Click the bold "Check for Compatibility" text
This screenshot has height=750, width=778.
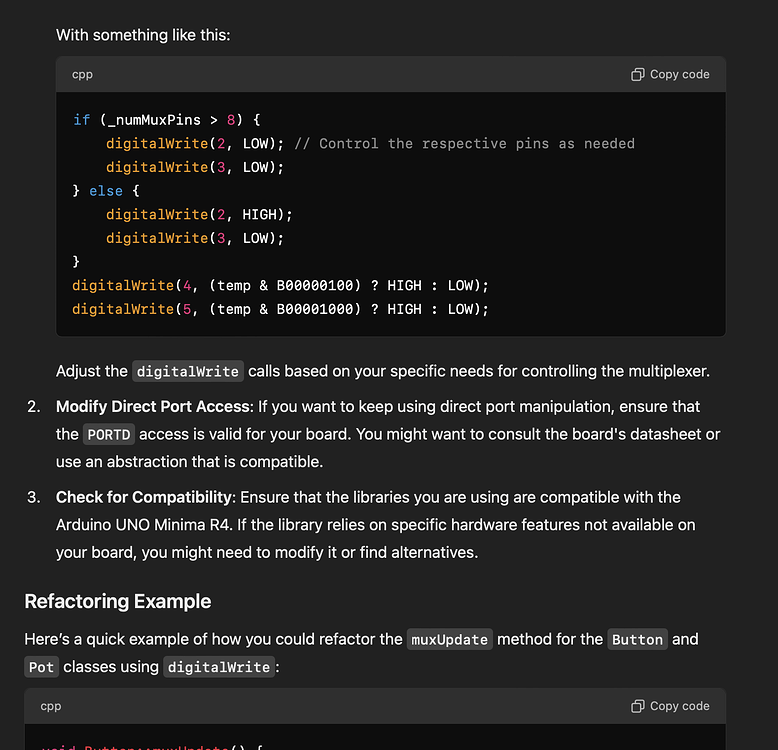click(144, 497)
